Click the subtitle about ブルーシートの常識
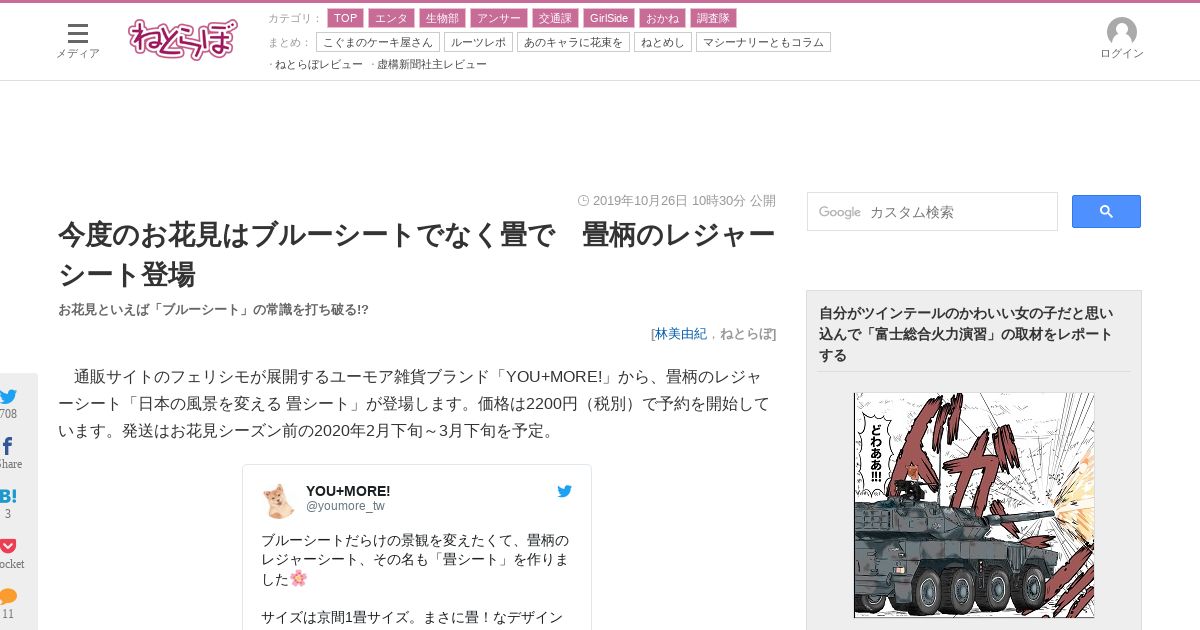This screenshot has height=630, width=1200. click(214, 310)
